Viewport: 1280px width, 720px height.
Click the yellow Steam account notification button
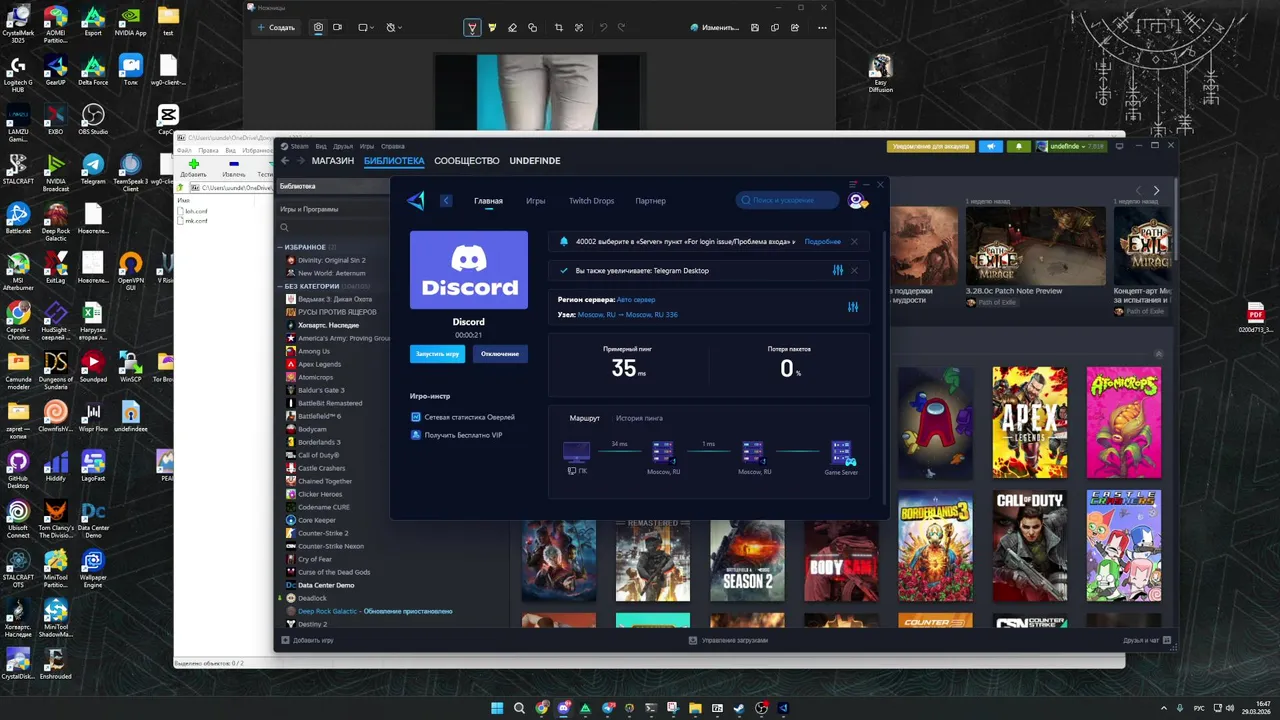[x=930, y=146]
